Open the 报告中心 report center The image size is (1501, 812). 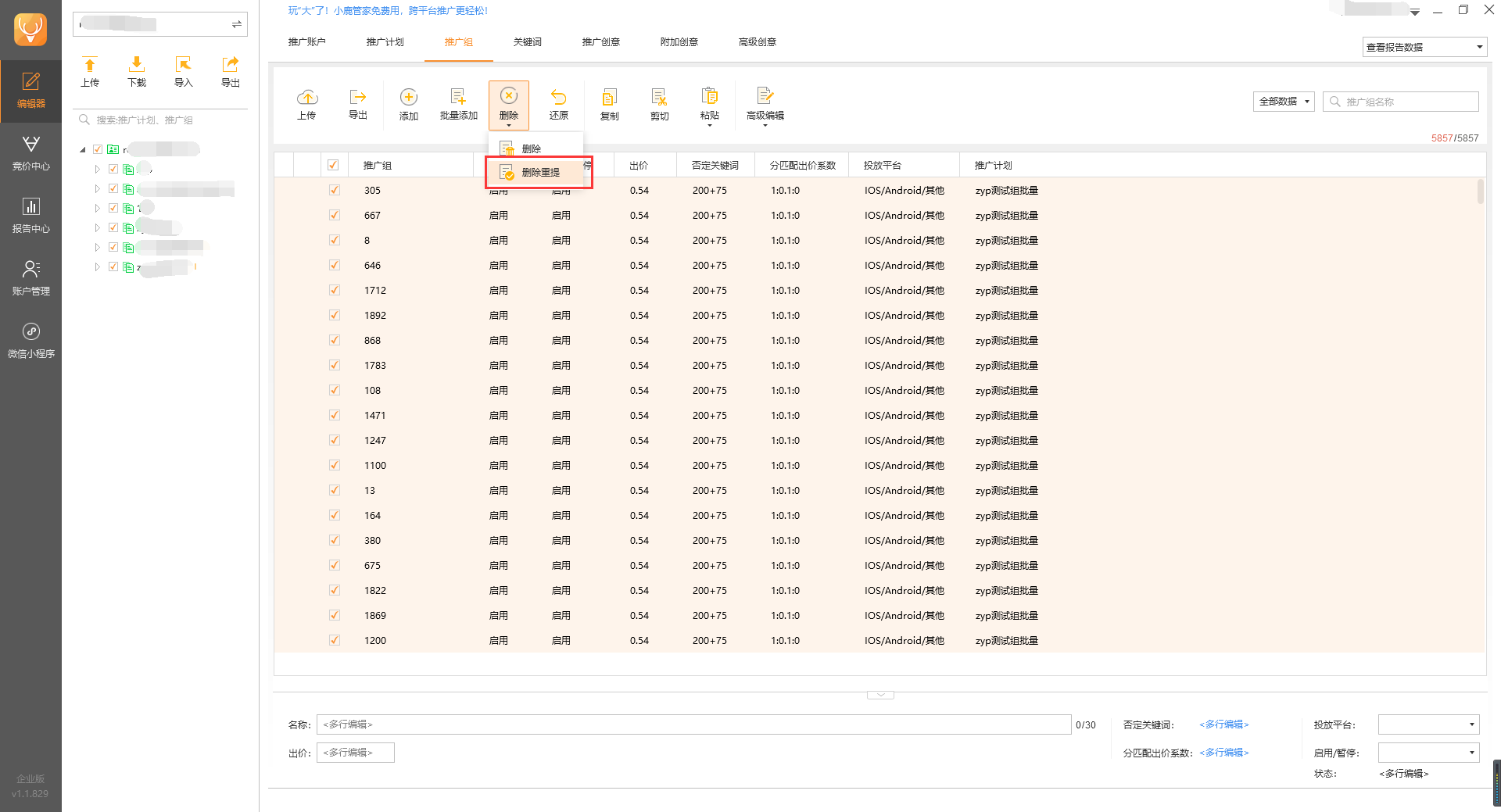30,216
